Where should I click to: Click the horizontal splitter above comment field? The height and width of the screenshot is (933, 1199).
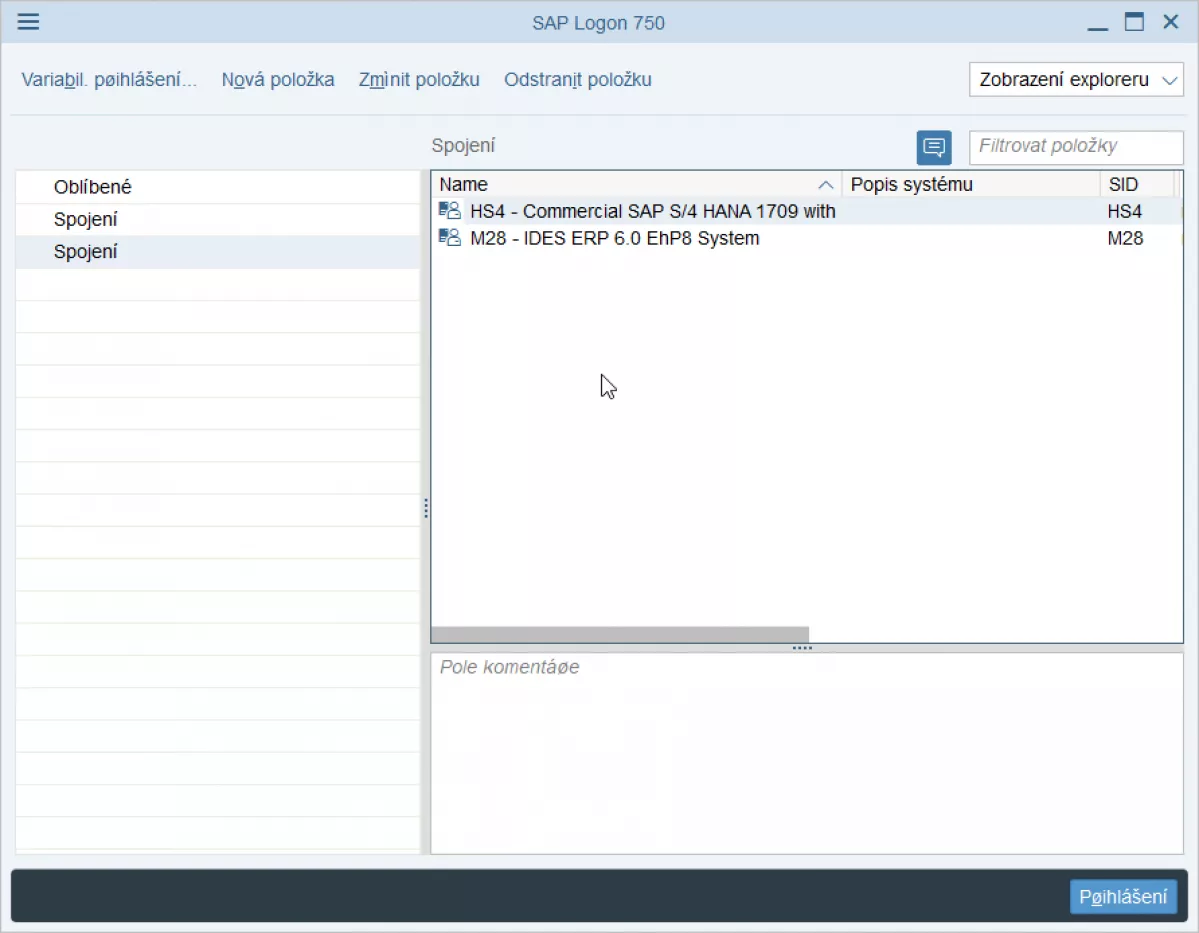coord(802,648)
